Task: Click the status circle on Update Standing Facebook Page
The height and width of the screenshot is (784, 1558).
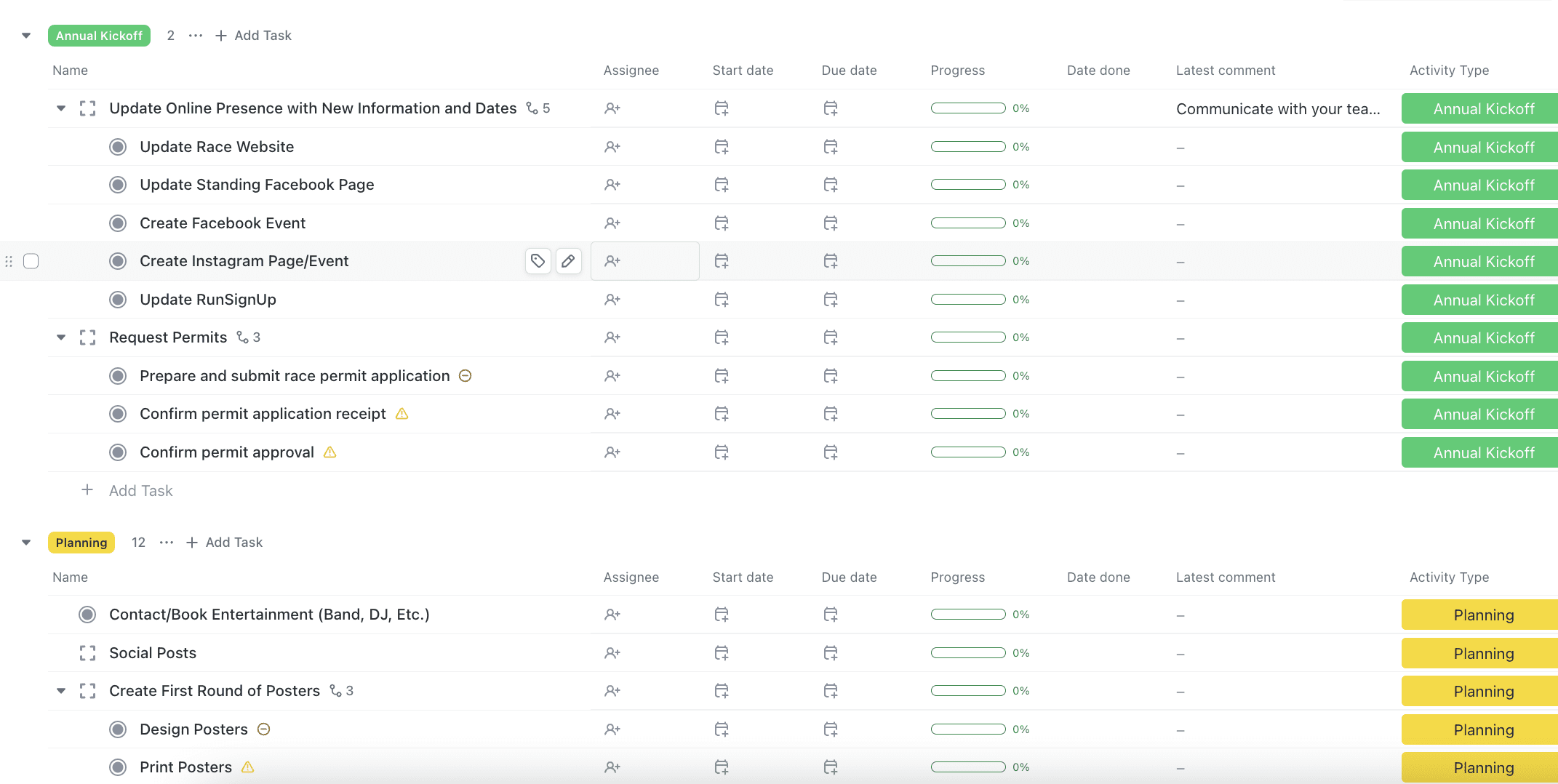Action: click(x=117, y=184)
